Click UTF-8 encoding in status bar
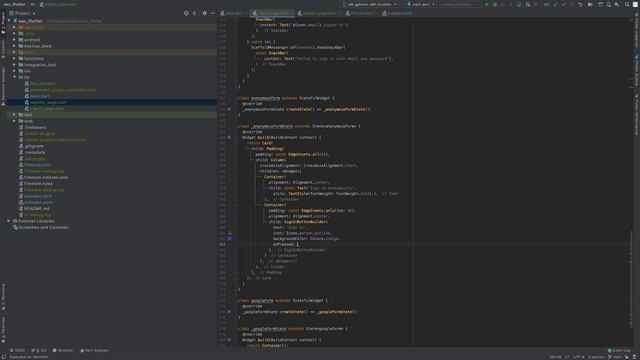The width and height of the screenshot is (640, 360). click(x=578, y=357)
